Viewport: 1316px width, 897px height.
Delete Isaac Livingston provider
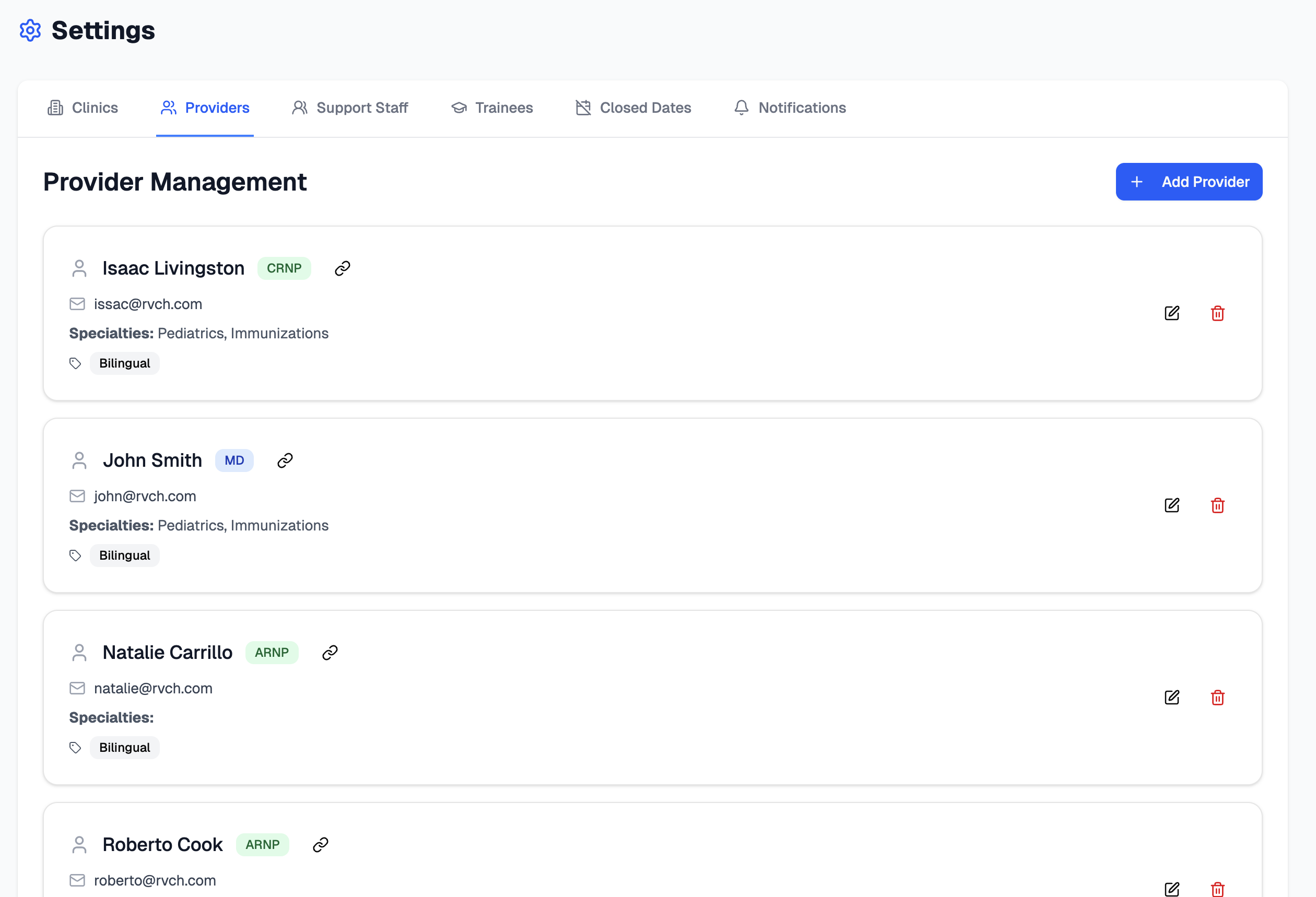coord(1217,313)
